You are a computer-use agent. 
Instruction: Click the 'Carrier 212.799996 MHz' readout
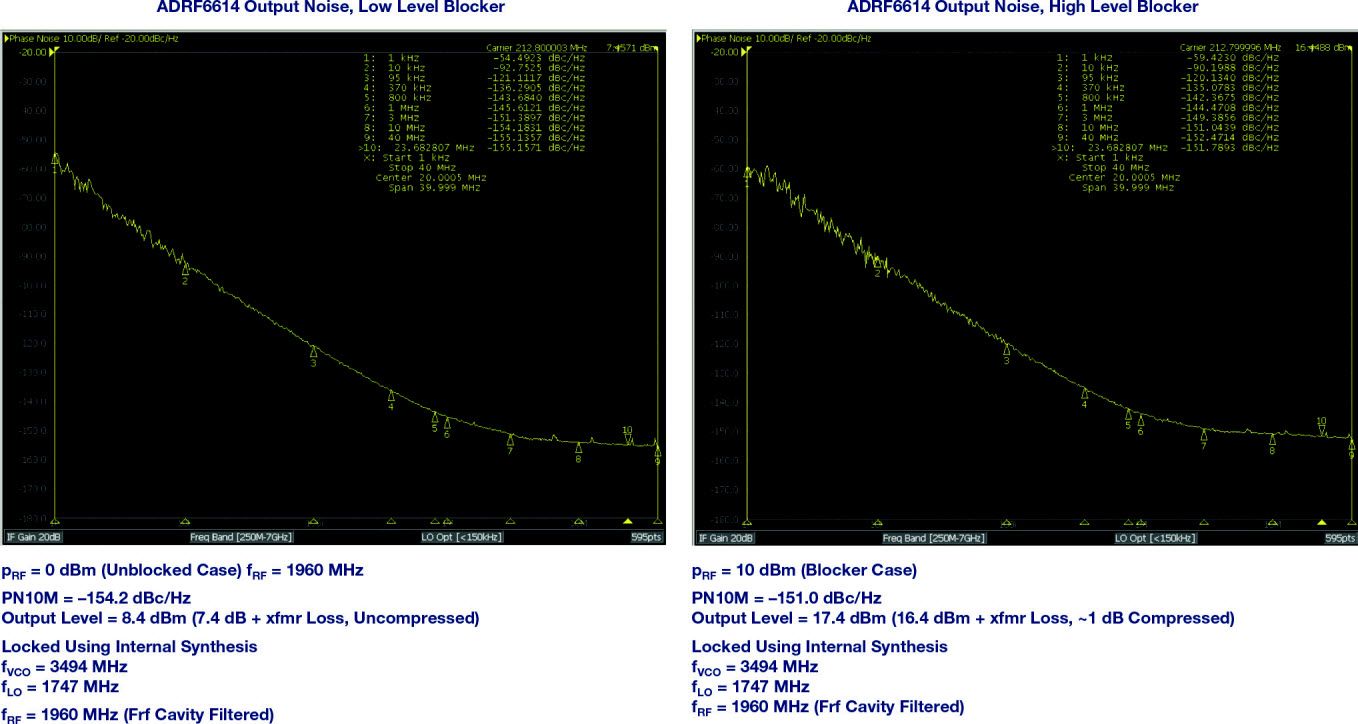click(x=1232, y=47)
